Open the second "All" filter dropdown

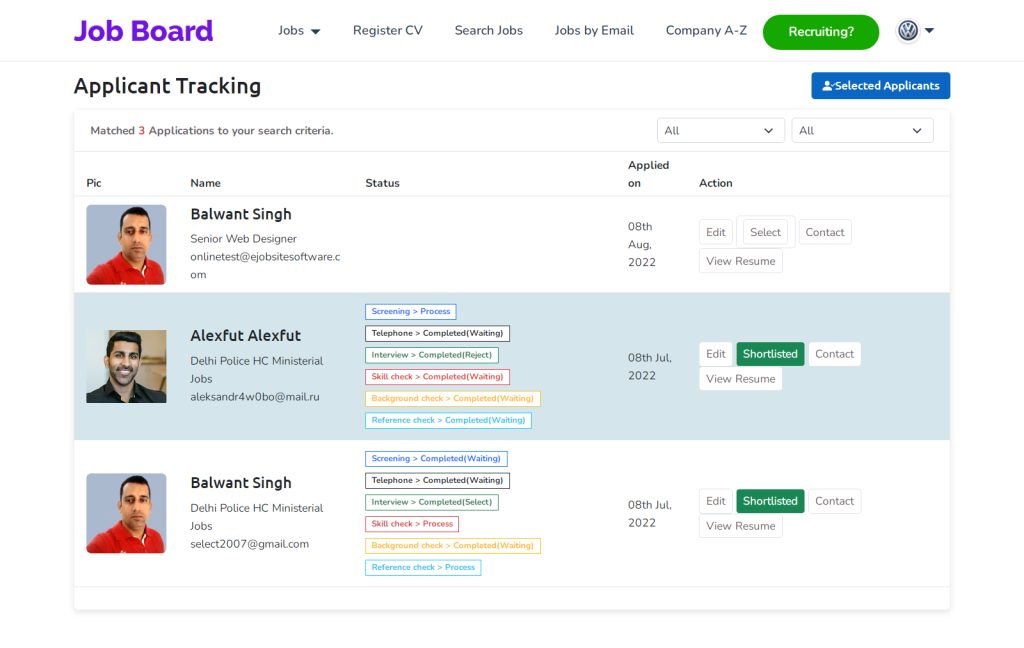[x=862, y=130]
